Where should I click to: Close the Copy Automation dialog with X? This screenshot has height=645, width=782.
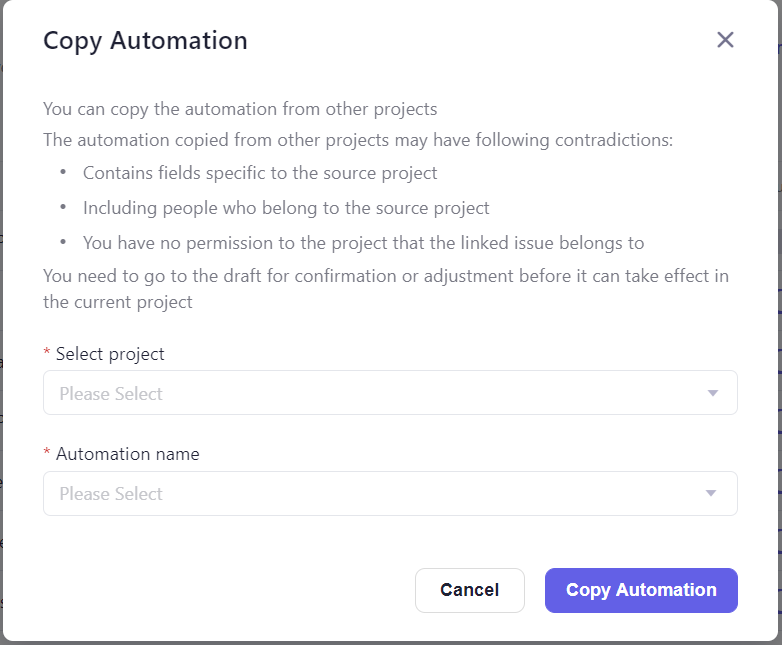[725, 40]
